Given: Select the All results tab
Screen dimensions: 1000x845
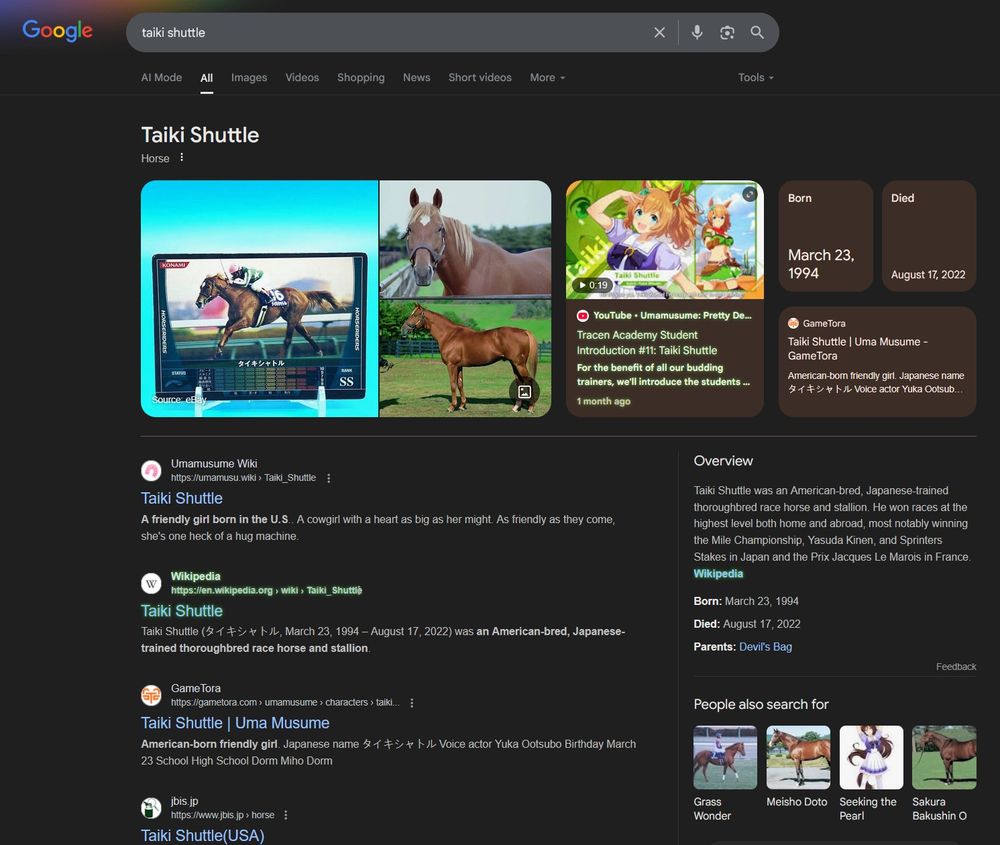Looking at the screenshot, I should [x=207, y=78].
